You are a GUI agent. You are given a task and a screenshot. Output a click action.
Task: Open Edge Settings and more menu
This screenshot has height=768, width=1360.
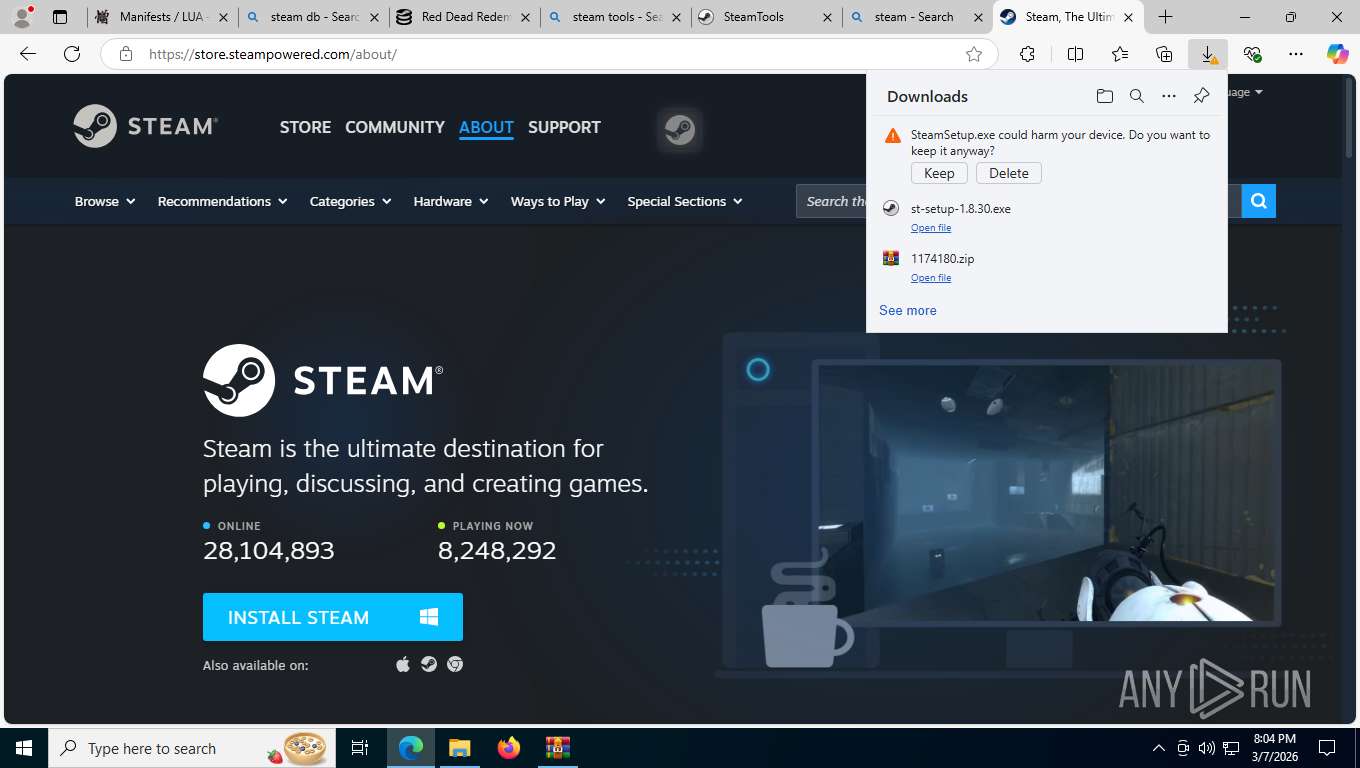(x=1296, y=54)
